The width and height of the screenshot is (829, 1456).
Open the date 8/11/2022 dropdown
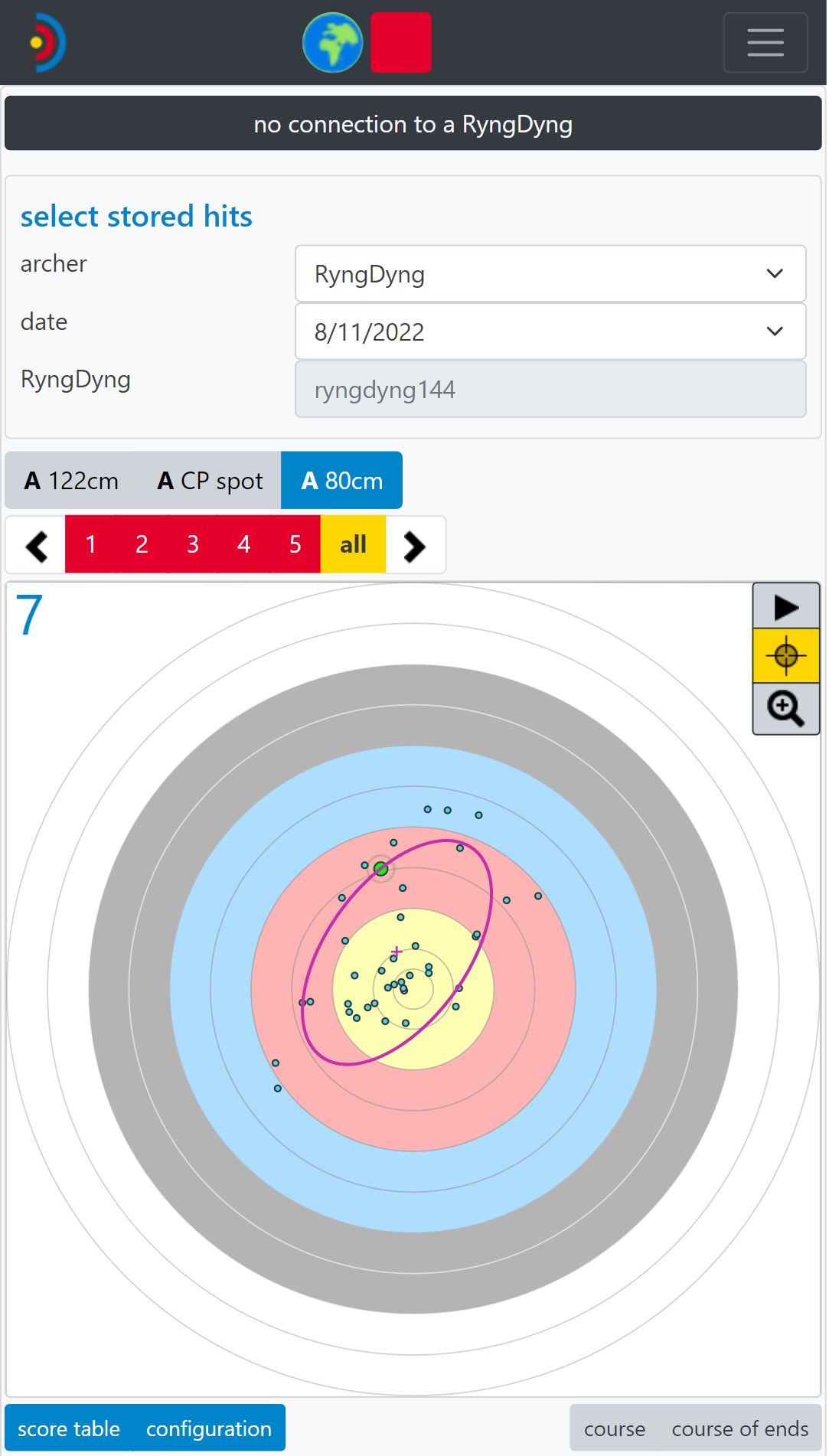[550, 332]
